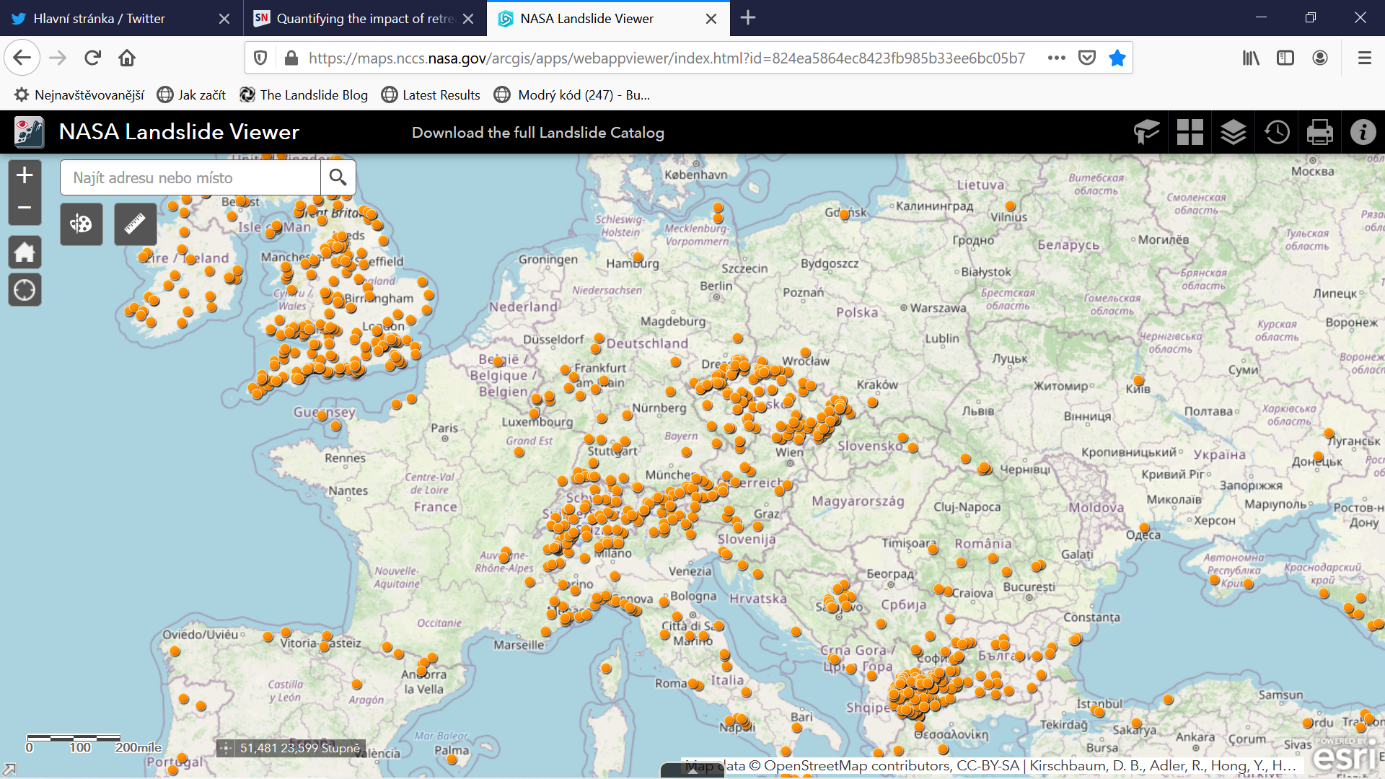The height and width of the screenshot is (779, 1385).
Task: Click the Warszawa city label
Action: point(938,308)
